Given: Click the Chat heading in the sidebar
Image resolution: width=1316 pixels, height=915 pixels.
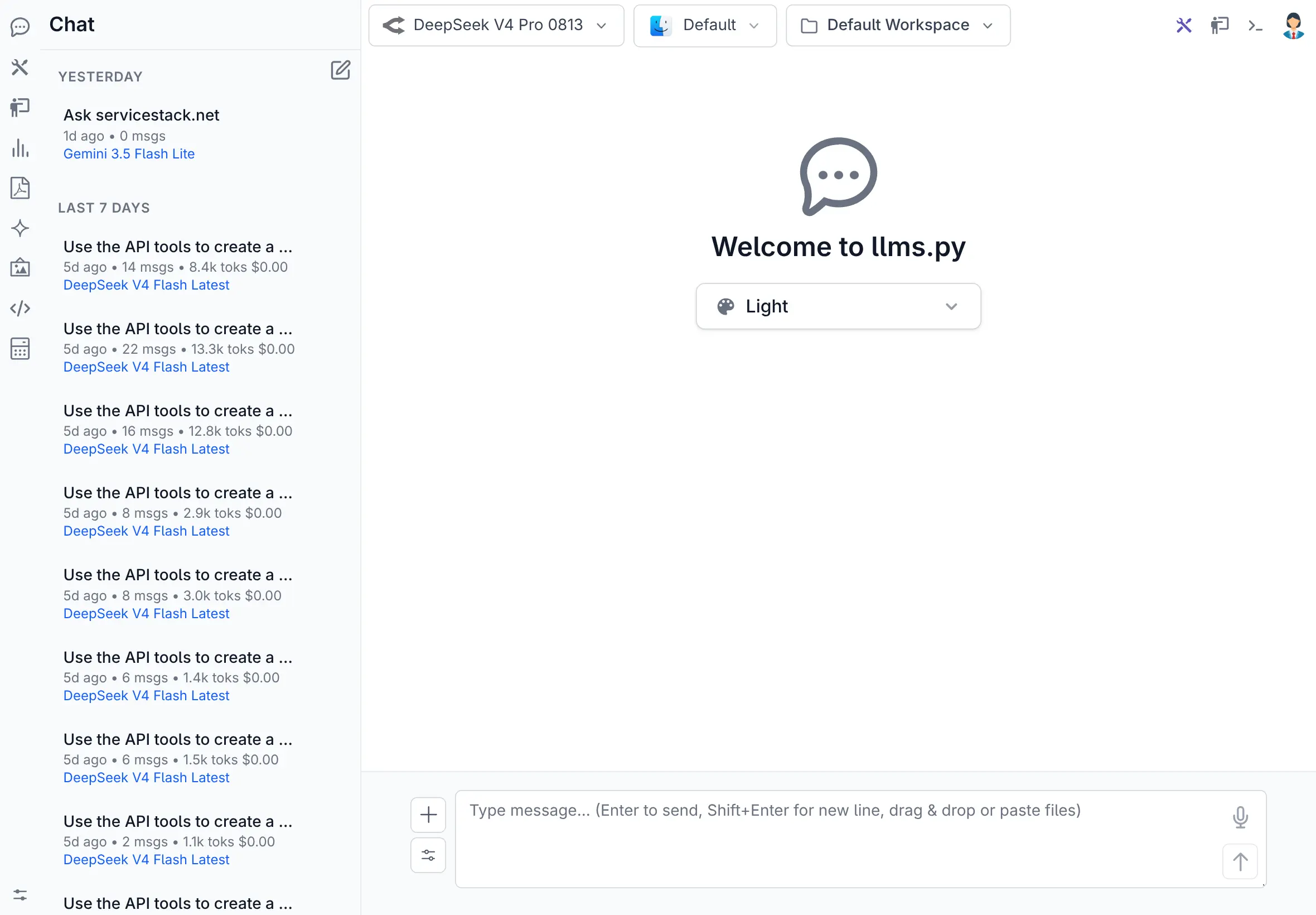Looking at the screenshot, I should 71,25.
